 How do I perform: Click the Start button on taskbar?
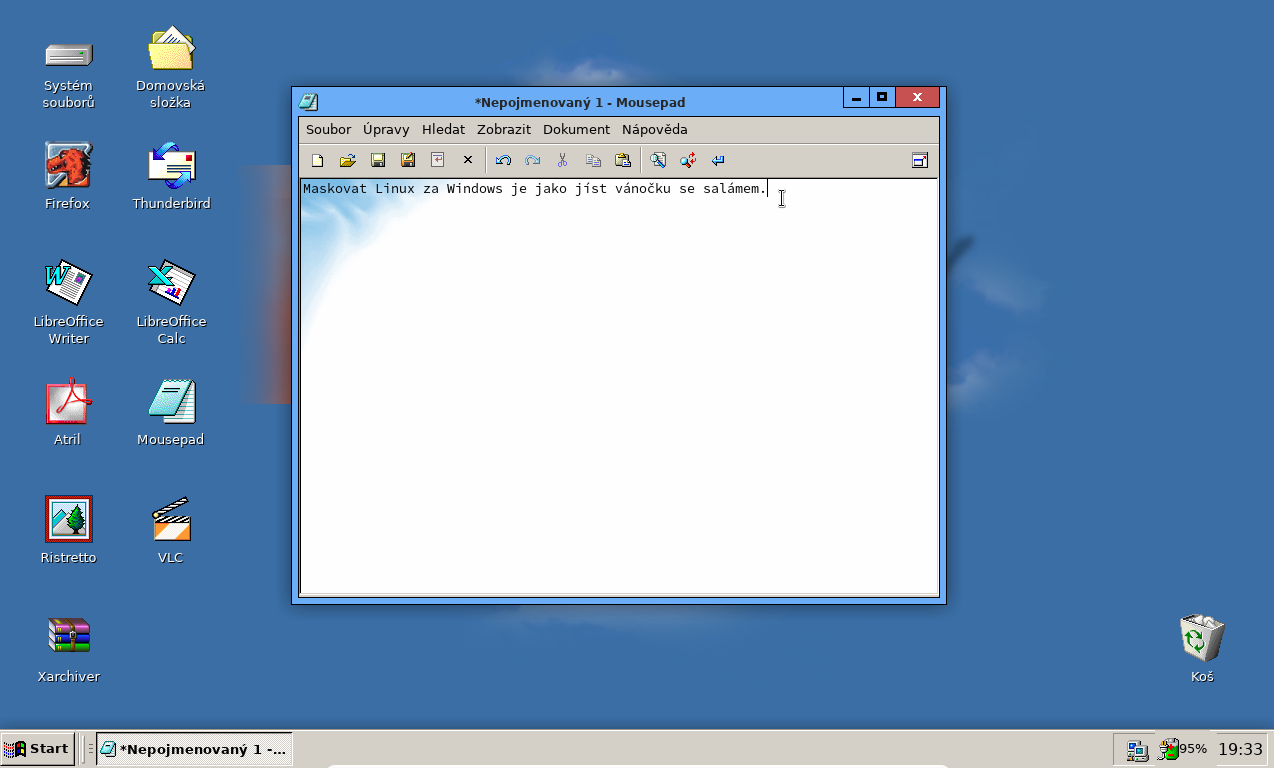(37, 748)
